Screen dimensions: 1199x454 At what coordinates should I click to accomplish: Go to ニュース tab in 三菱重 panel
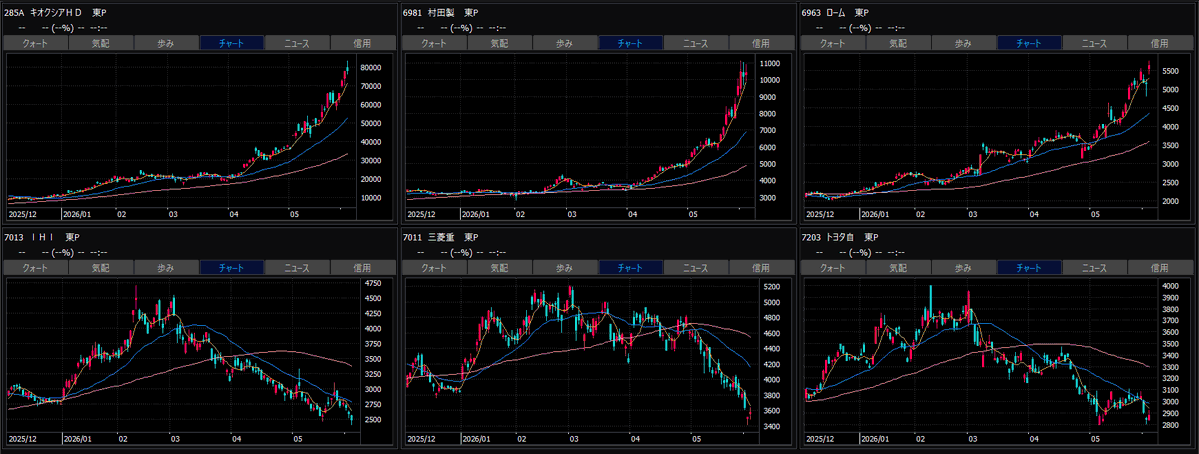coord(696,268)
